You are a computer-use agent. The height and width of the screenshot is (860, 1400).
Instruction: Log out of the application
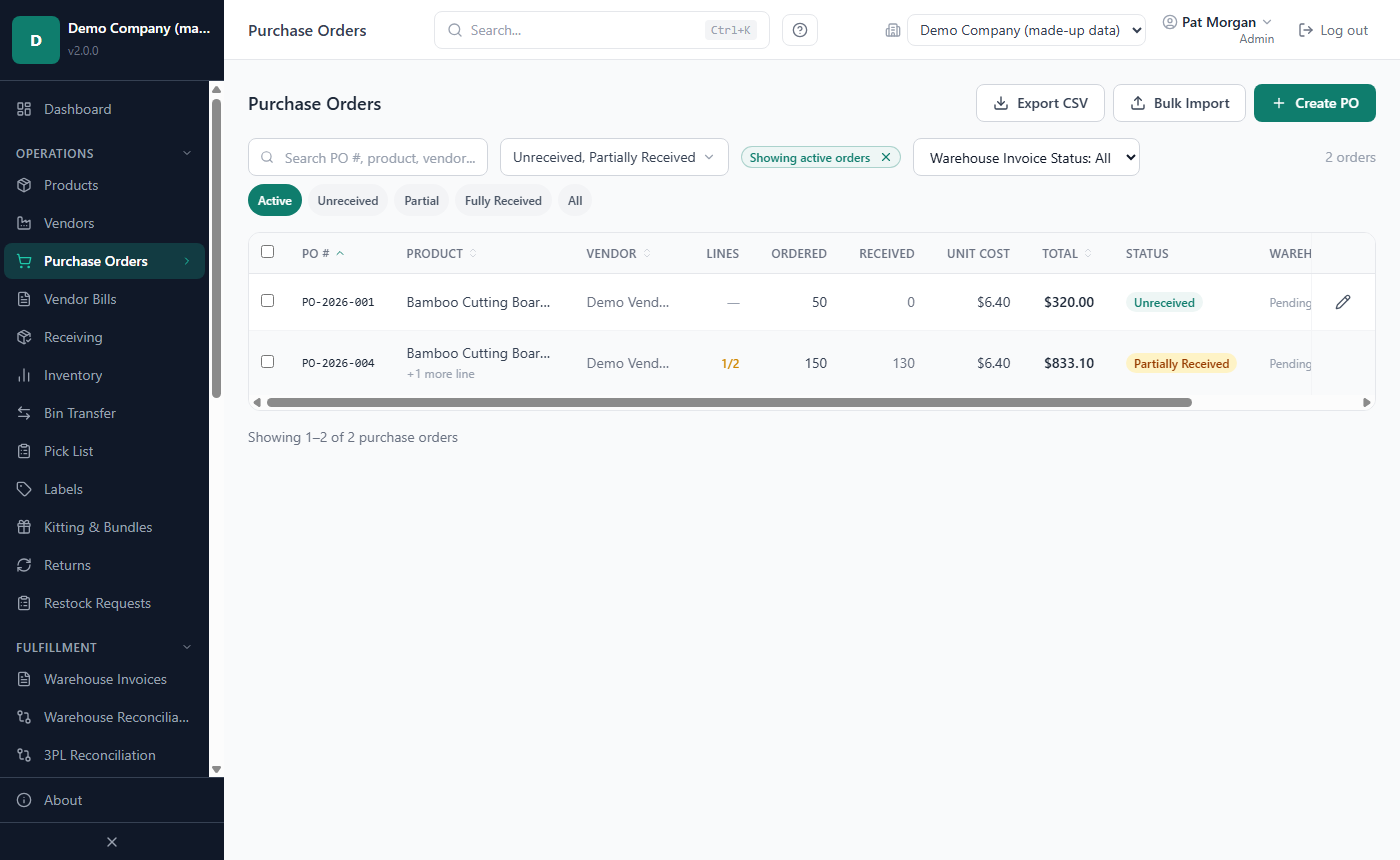(1333, 30)
